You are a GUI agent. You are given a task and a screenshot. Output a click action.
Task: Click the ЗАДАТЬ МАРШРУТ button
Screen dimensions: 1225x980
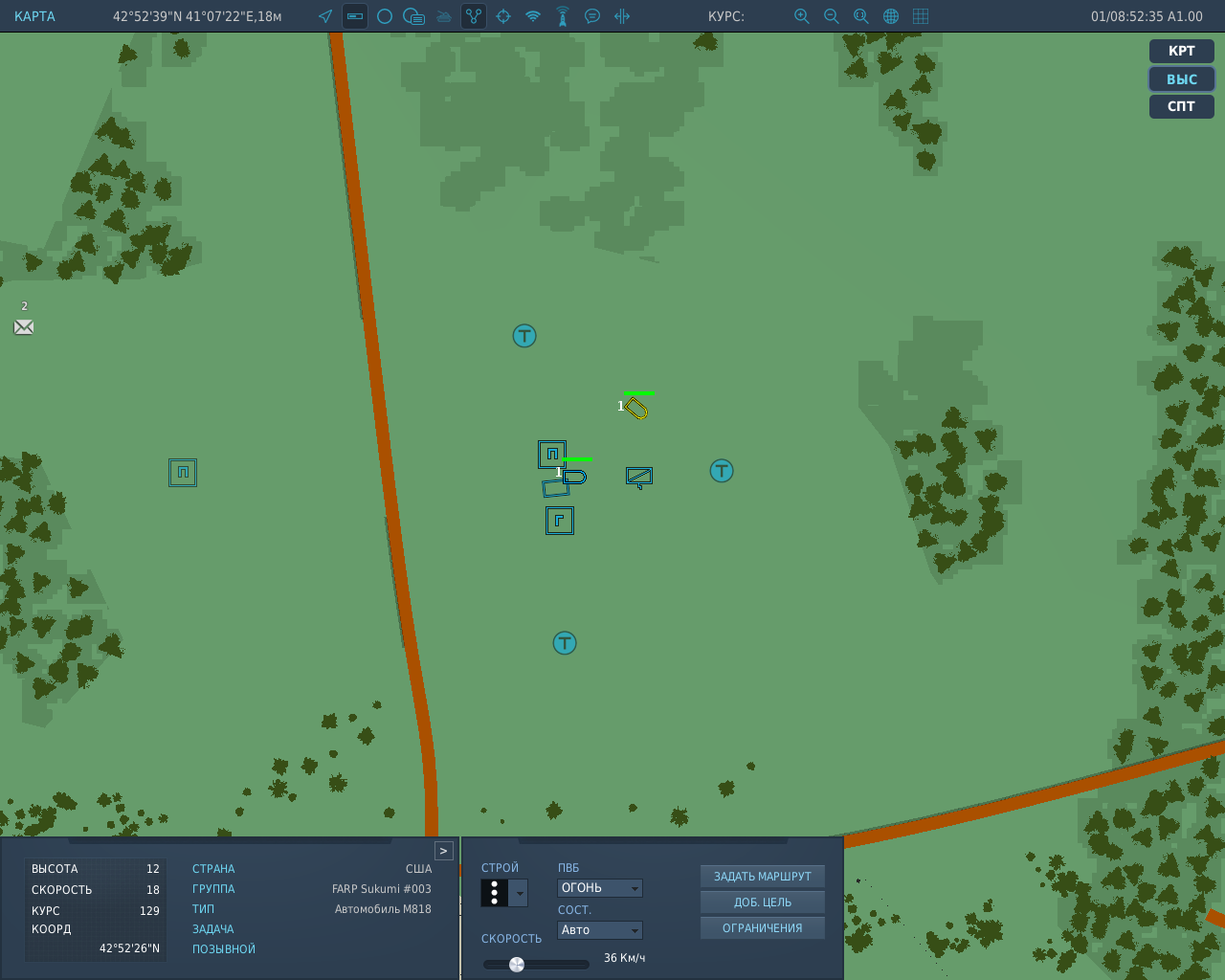[x=763, y=877]
